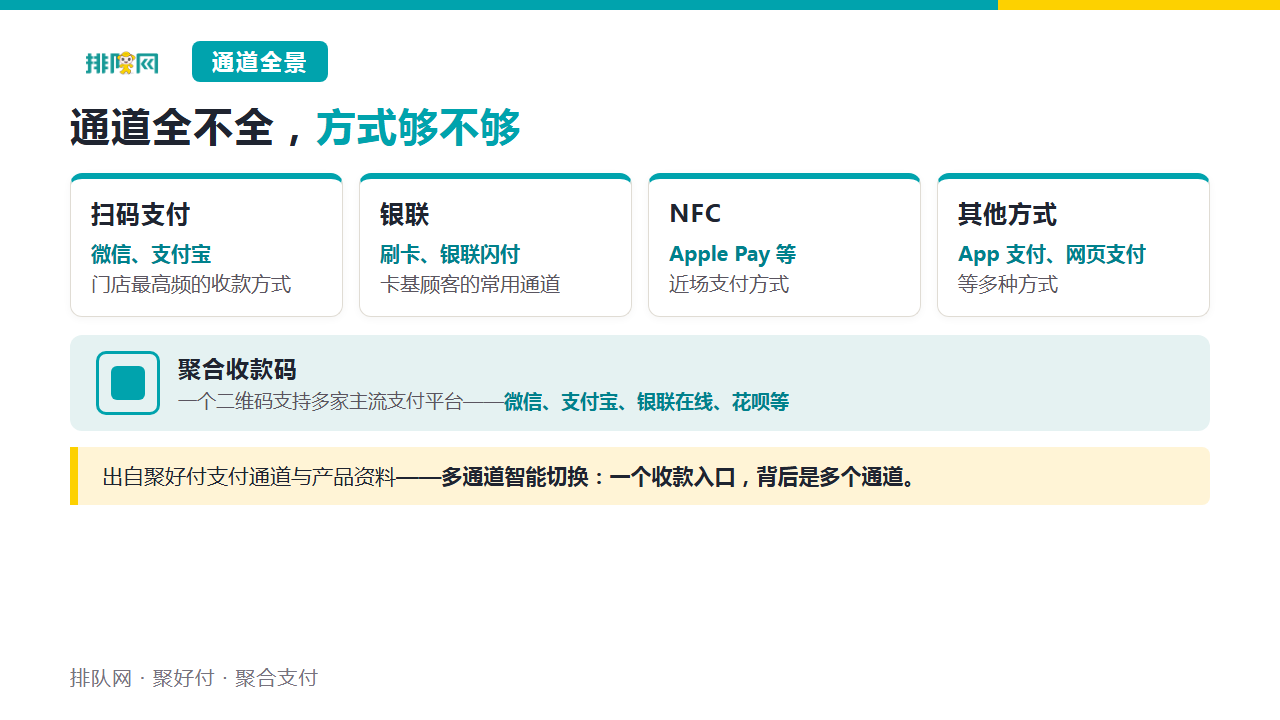The image size is (1280, 720).
Task: Click the text 门店最高频的收款方式
Action: pyautogui.click(x=191, y=284)
